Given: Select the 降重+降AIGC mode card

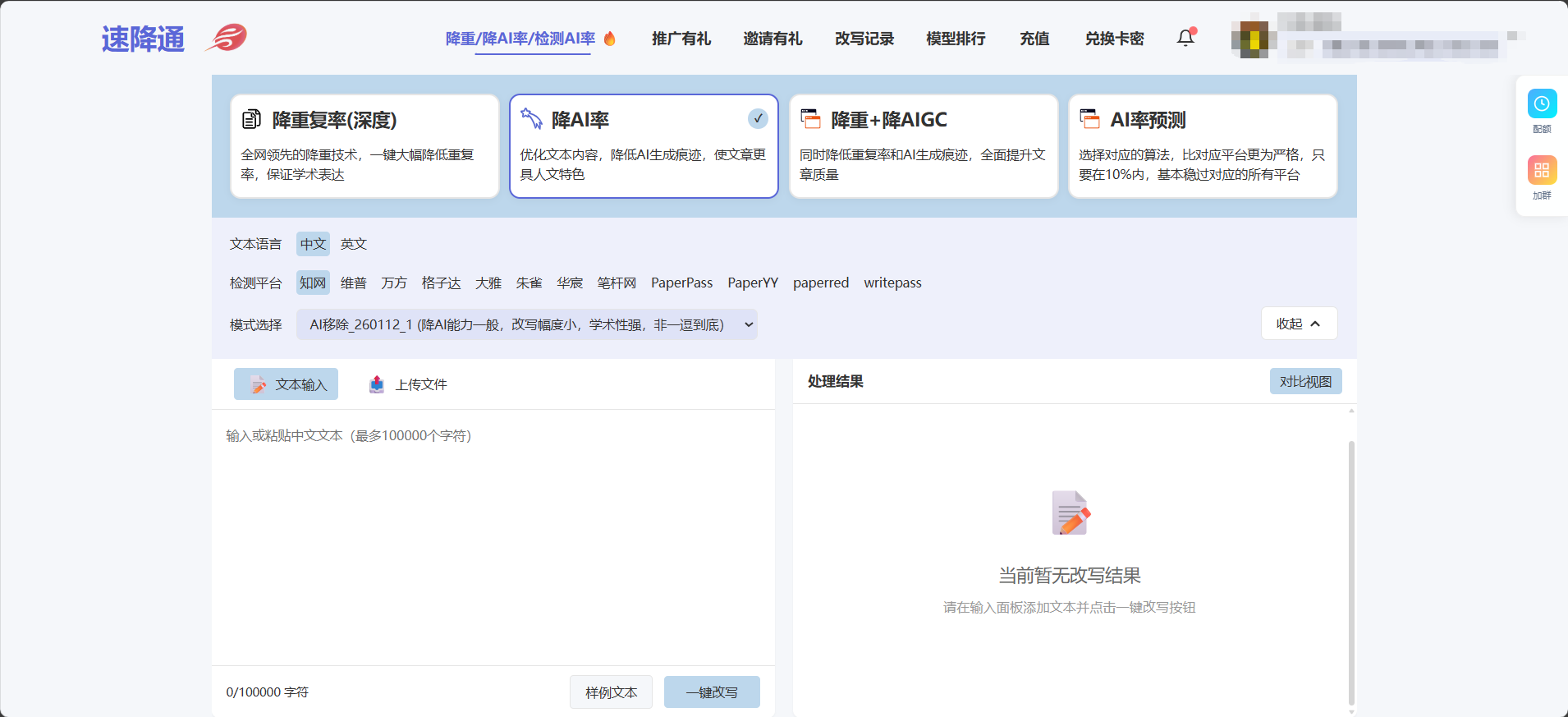Looking at the screenshot, I should point(924,146).
